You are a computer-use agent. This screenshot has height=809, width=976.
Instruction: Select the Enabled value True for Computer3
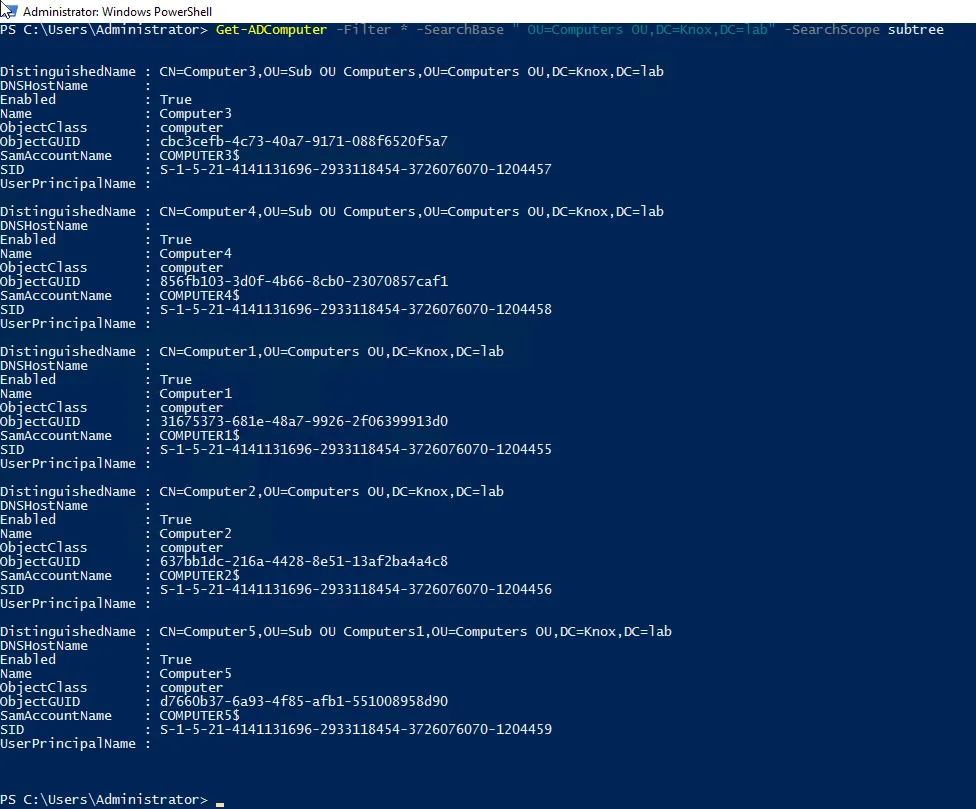(x=176, y=100)
